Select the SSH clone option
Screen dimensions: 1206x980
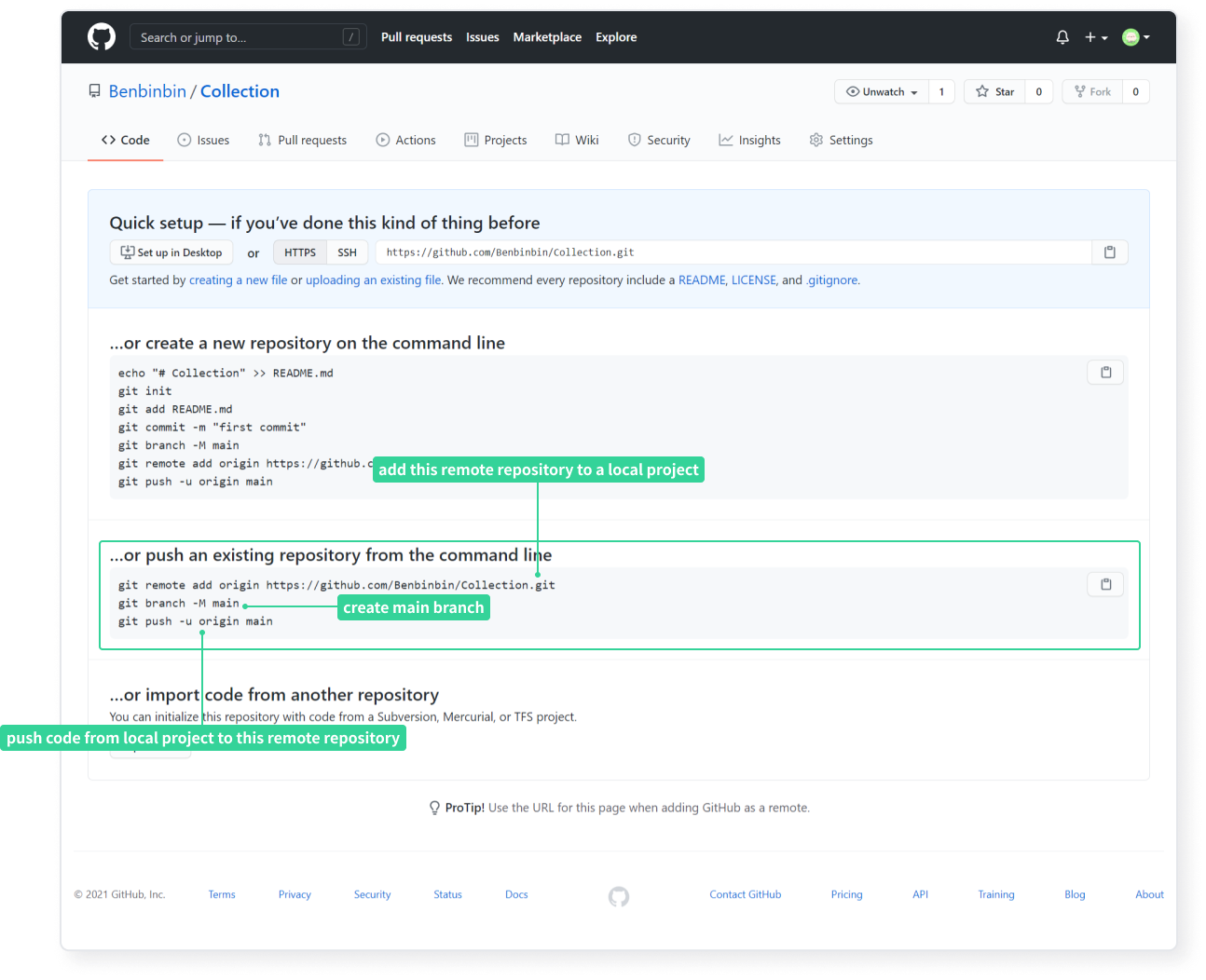pyautogui.click(x=347, y=252)
